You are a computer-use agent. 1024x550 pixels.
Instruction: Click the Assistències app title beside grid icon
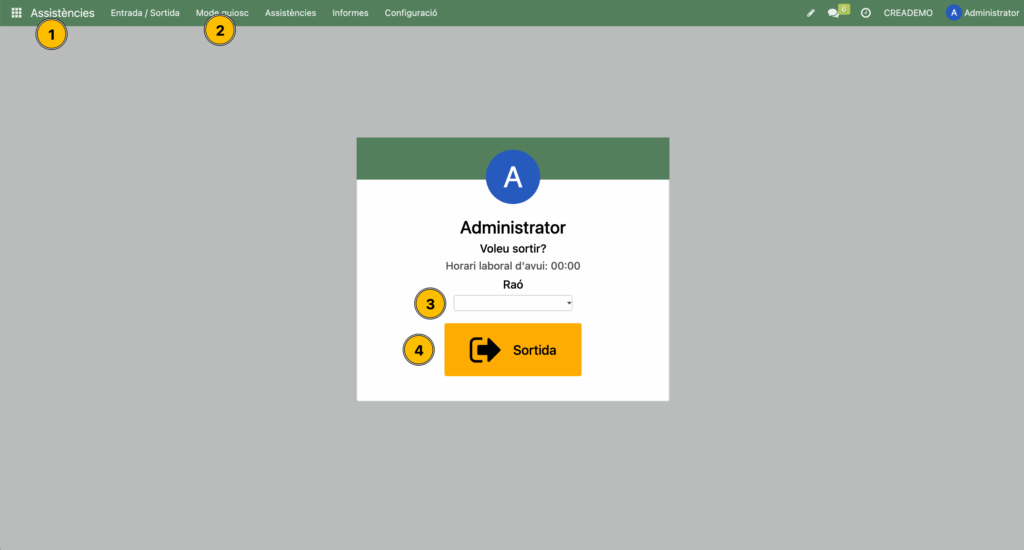[x=63, y=13]
